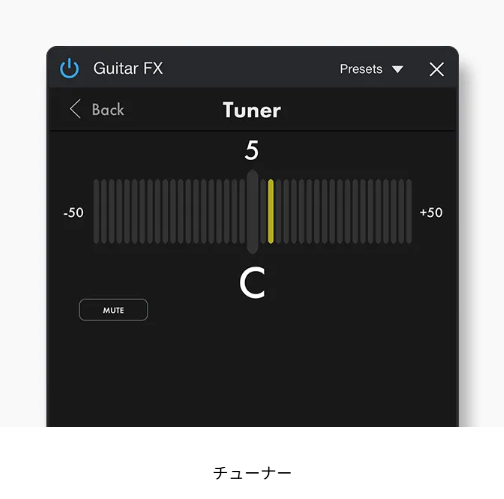Go back using the Back text
The height and width of the screenshot is (499, 504).
point(108,109)
